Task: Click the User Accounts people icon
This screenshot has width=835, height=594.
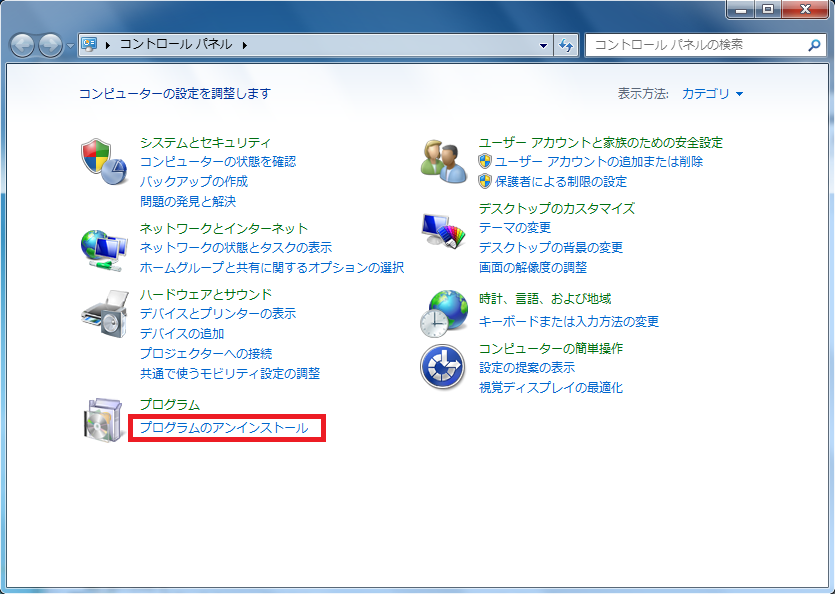Action: click(x=444, y=161)
